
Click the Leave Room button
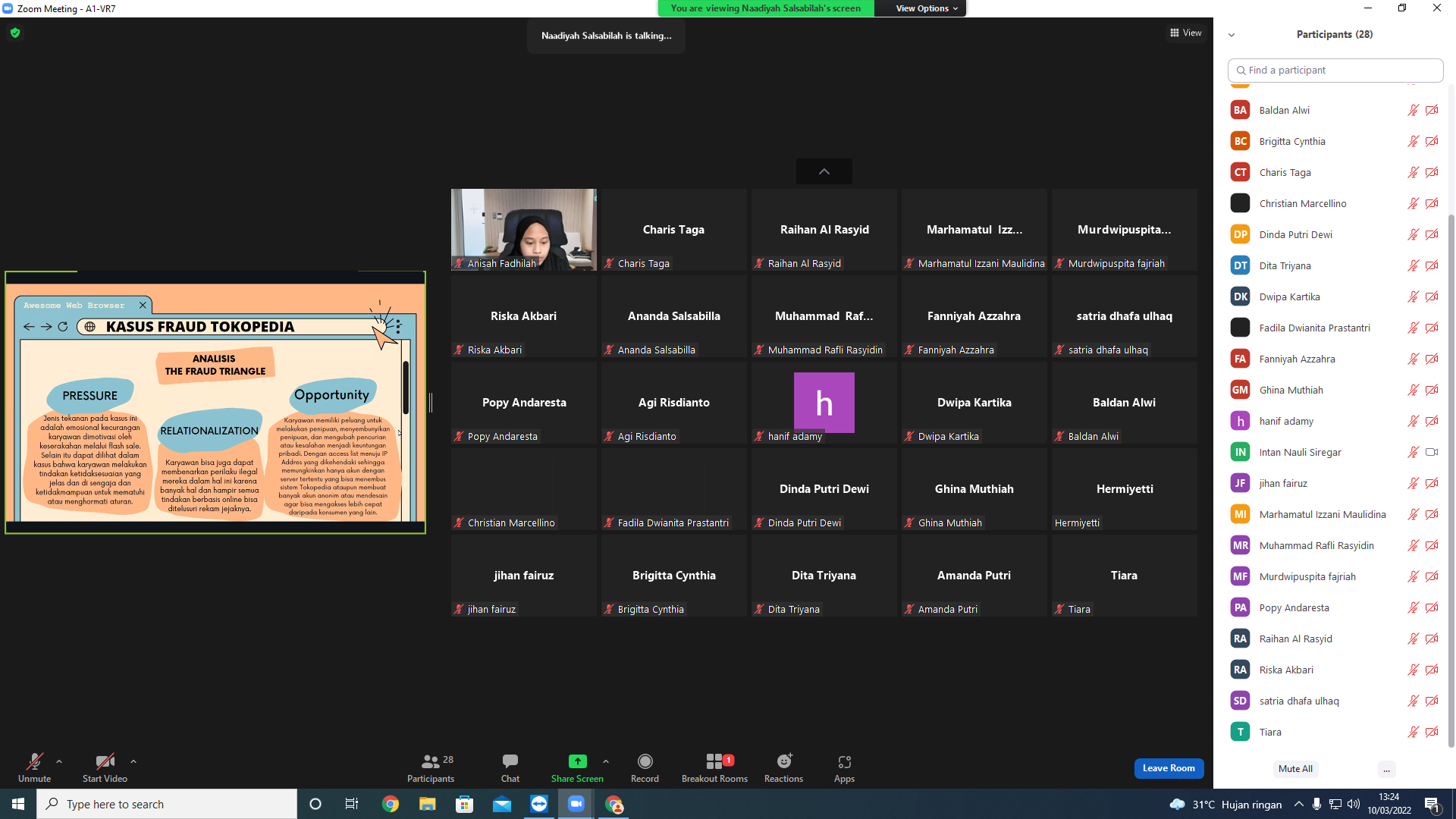1169,768
